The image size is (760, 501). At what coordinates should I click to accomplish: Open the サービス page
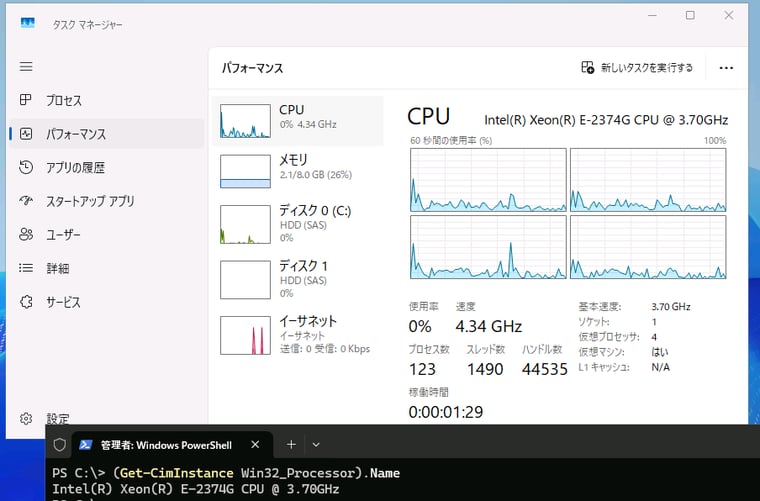107,302
